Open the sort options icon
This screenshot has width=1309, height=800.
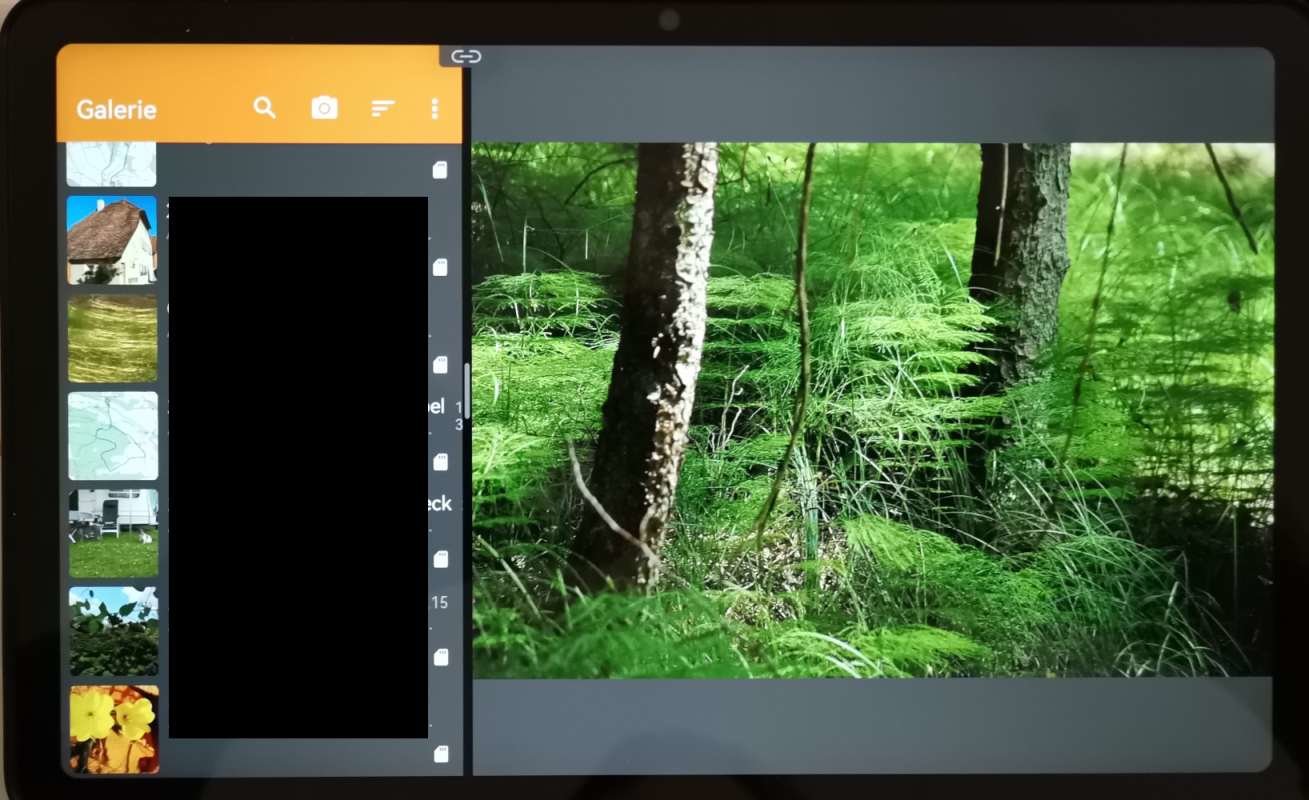382,108
